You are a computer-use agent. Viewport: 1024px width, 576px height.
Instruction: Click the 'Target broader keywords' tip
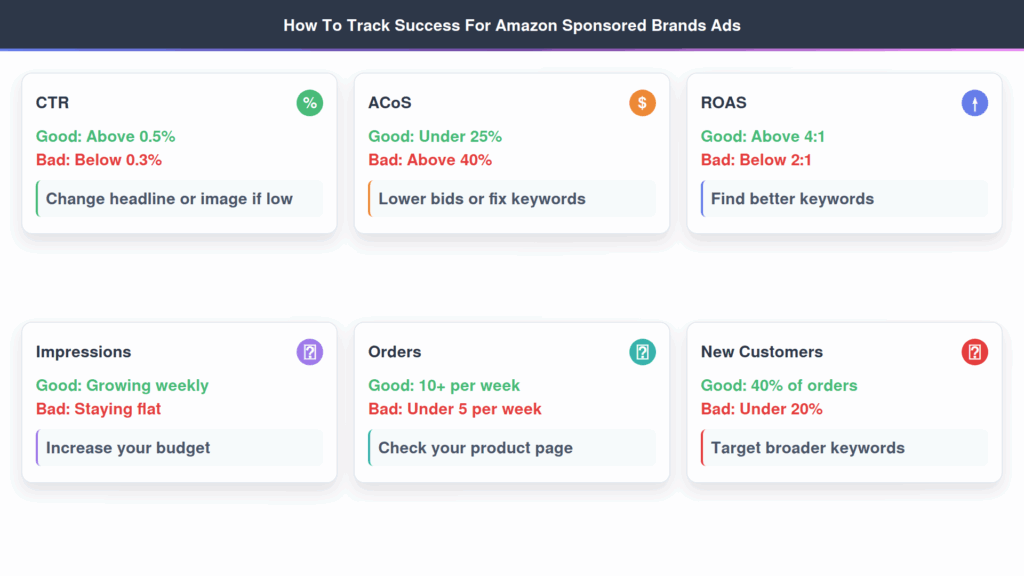807,448
